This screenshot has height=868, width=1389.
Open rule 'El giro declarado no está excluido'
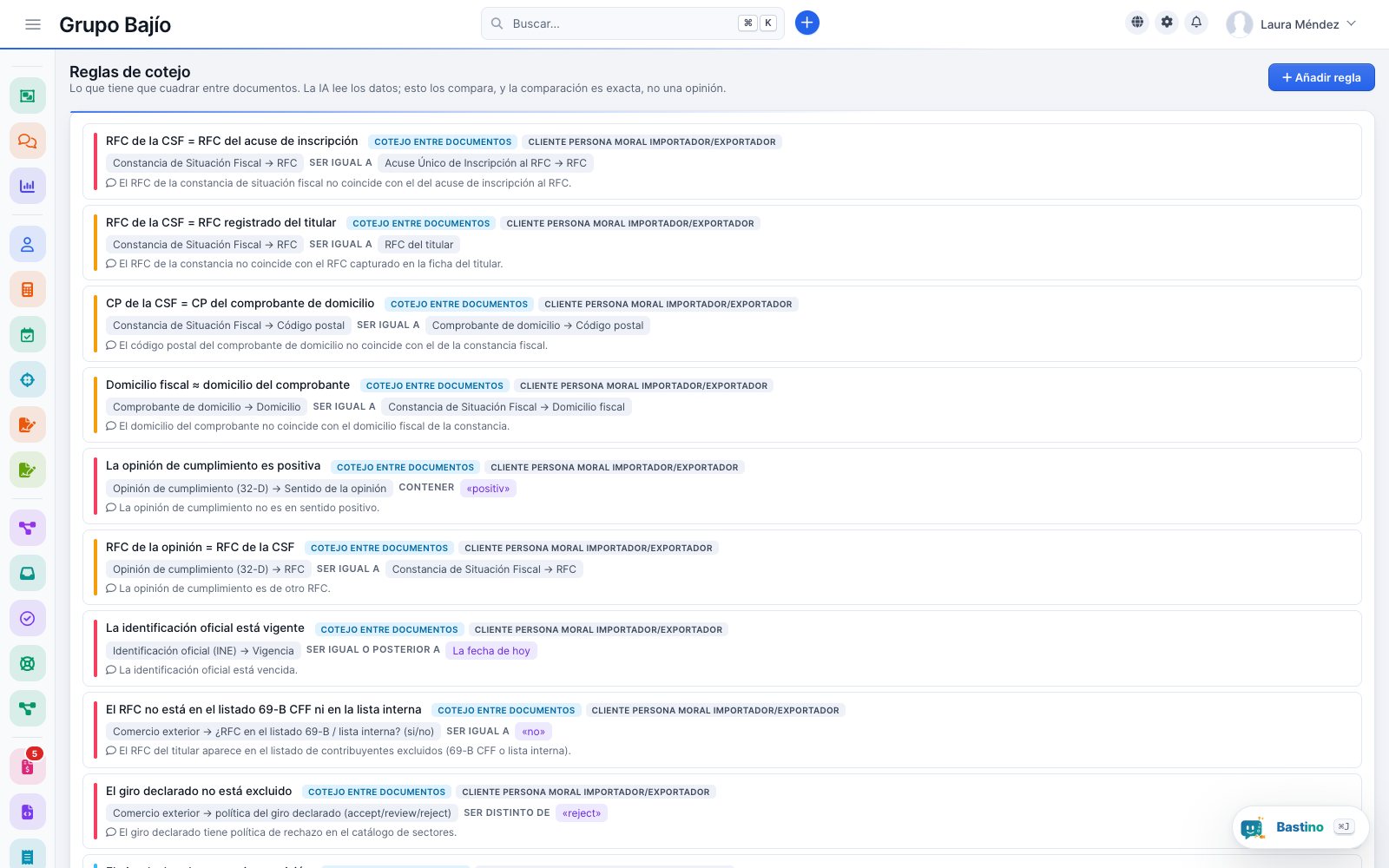(722, 811)
